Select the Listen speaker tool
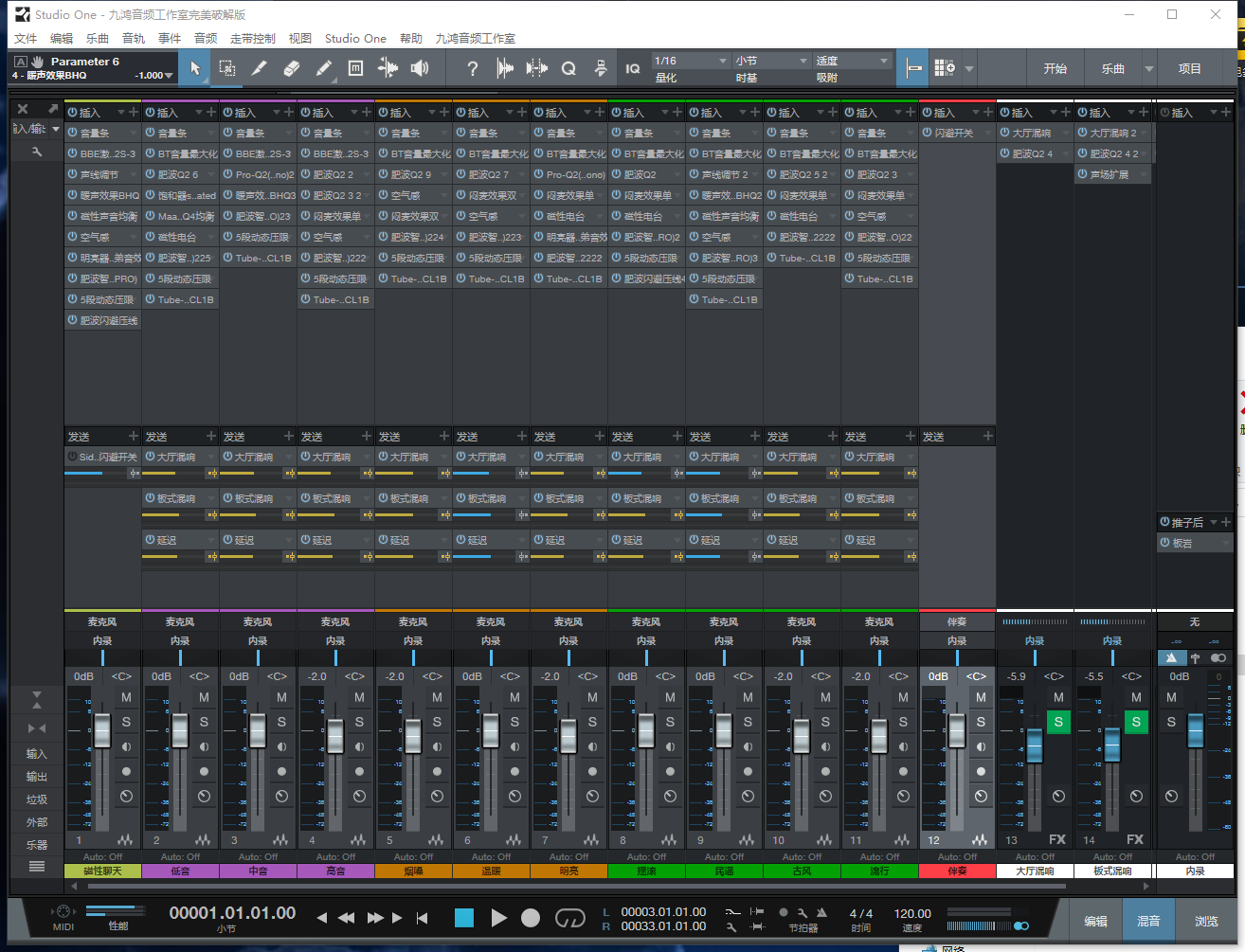This screenshot has width=1245, height=952. (x=420, y=68)
